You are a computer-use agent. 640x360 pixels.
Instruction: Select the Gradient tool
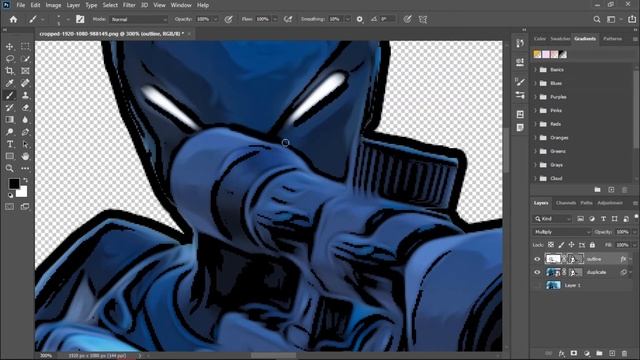tap(9, 120)
